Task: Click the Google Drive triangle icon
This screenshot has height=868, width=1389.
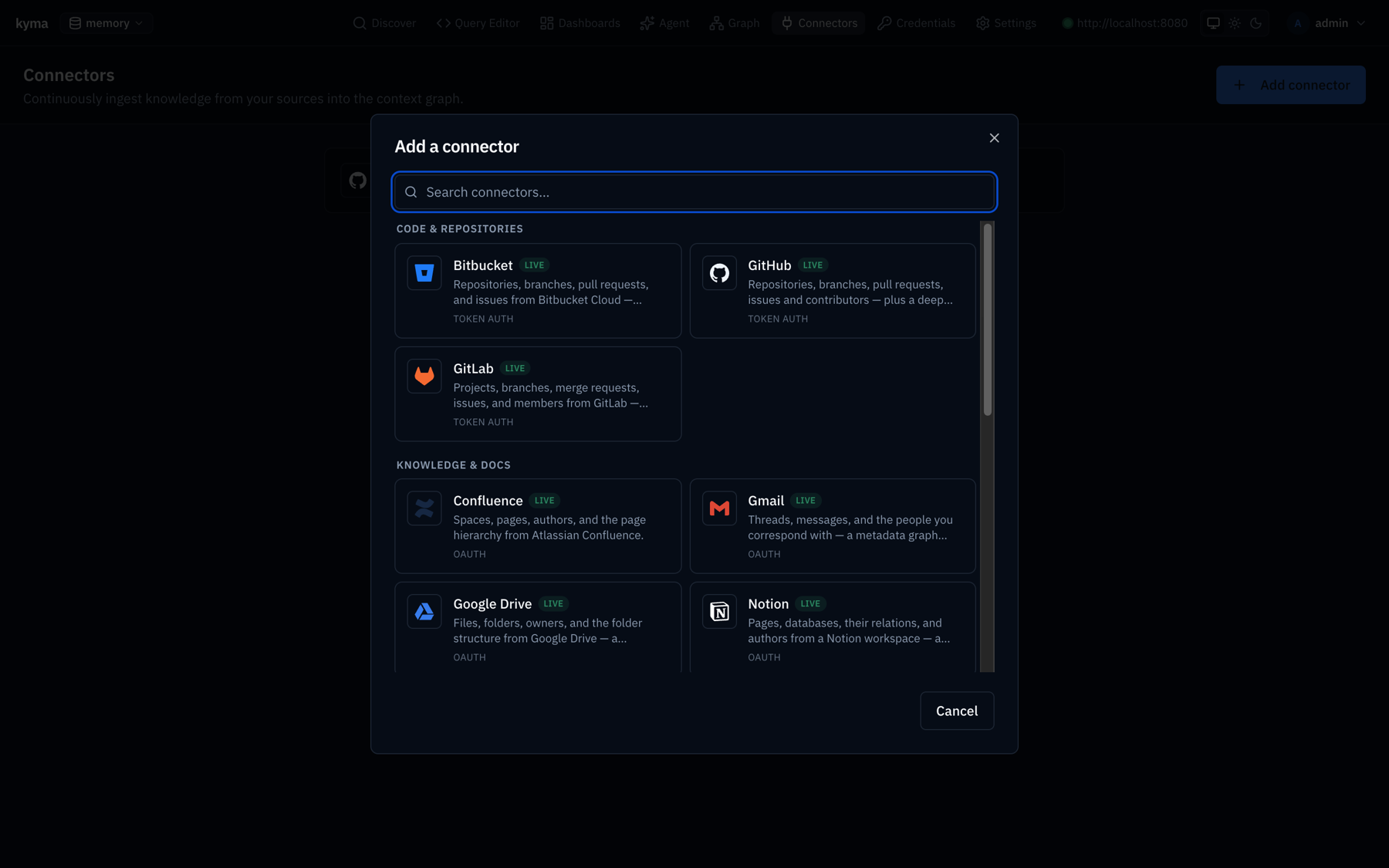Action: tap(424, 612)
